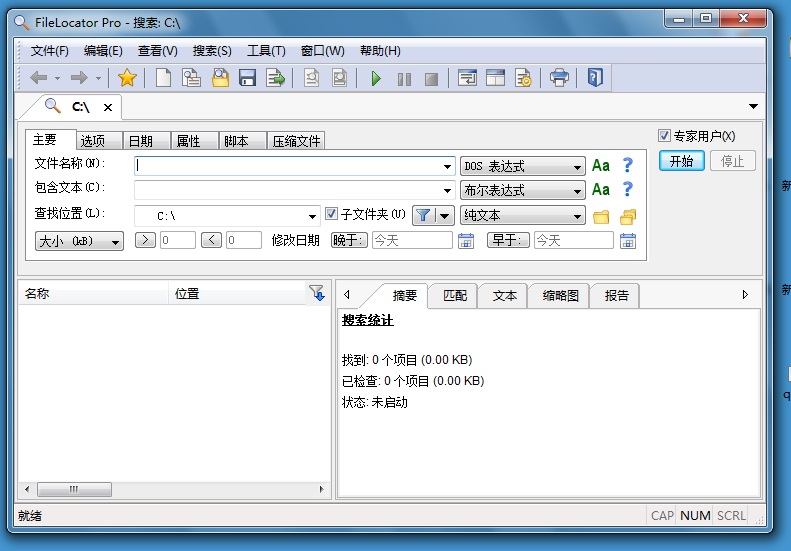Image resolution: width=791 pixels, height=551 pixels.
Task: Click the filter icon in results header
Action: (317, 293)
